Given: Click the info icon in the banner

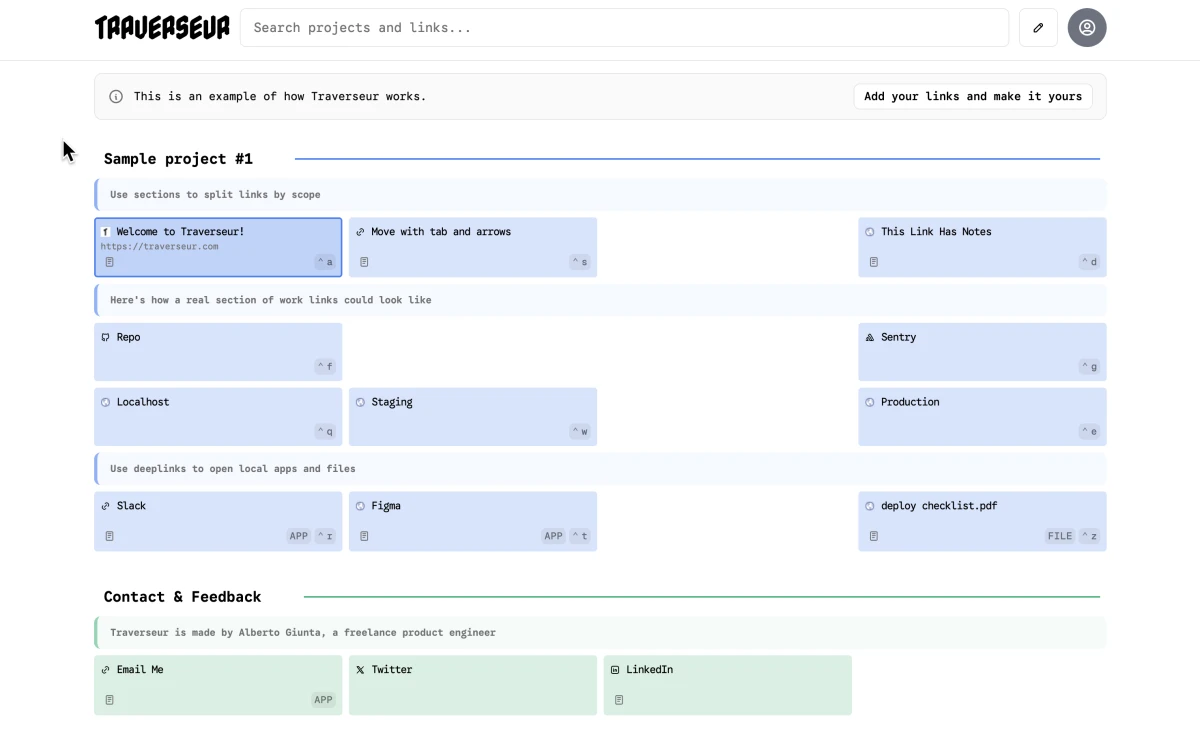Looking at the screenshot, I should pyautogui.click(x=116, y=97).
